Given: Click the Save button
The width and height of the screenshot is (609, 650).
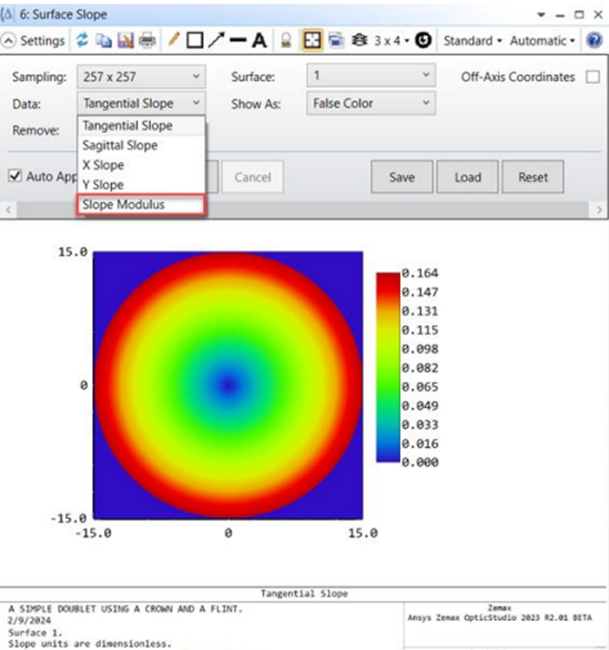Looking at the screenshot, I should pos(402,177).
